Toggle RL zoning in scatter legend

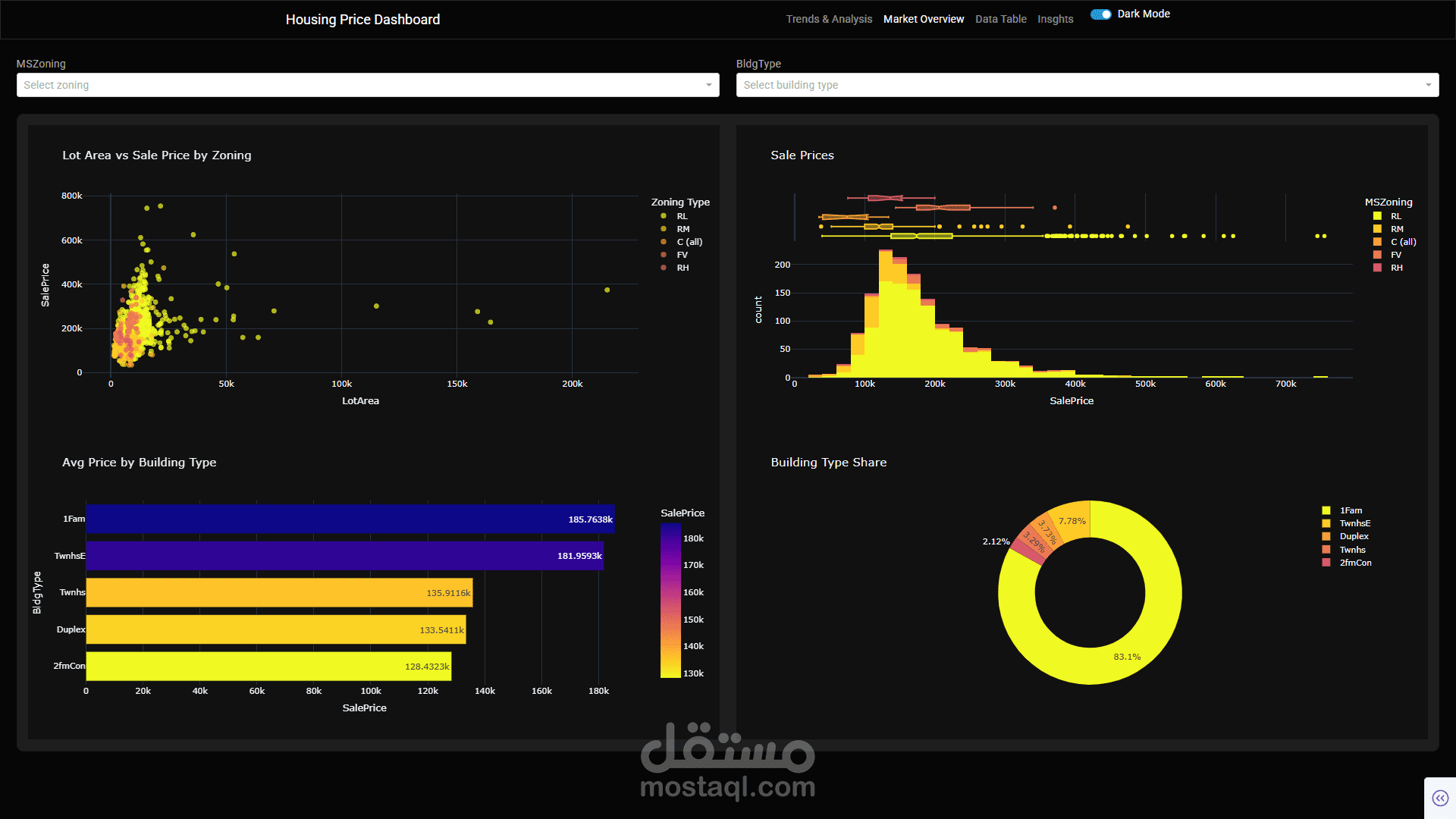(x=664, y=216)
